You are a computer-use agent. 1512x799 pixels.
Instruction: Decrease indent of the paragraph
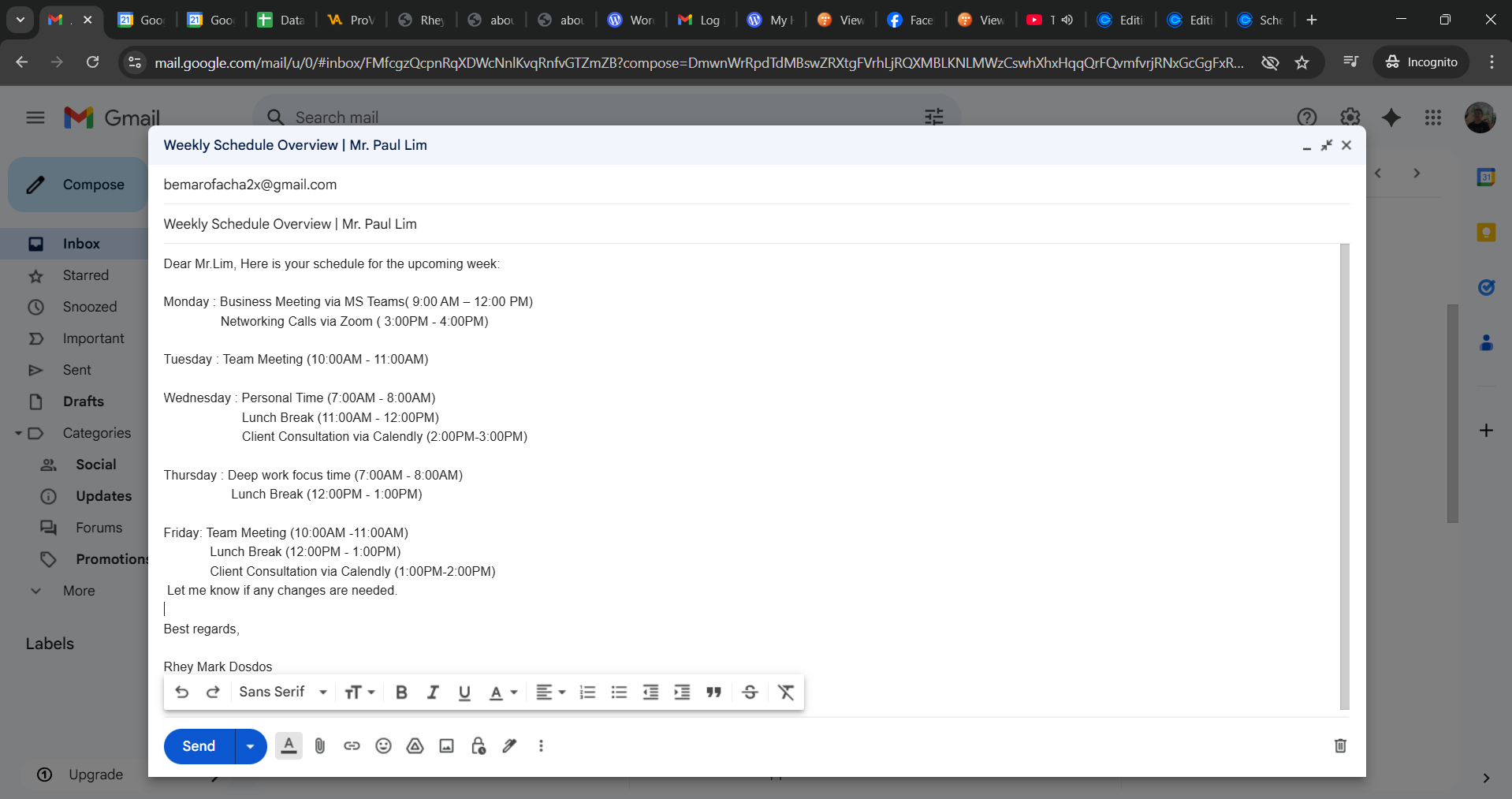click(x=650, y=692)
